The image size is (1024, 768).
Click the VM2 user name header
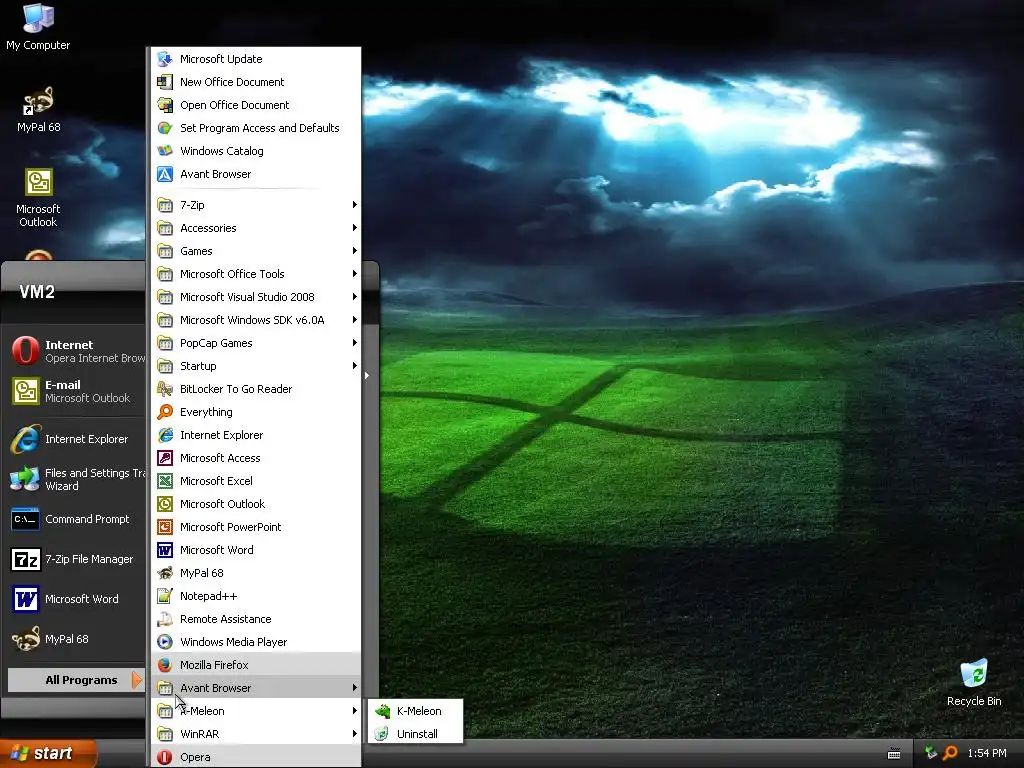(37, 292)
